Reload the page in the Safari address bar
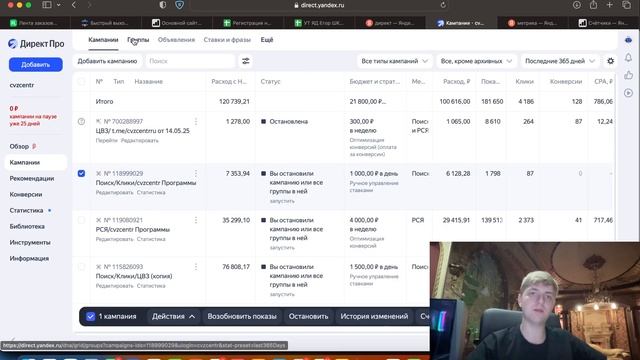Image resolution: width=640 pixels, height=360 pixels. coord(443,5)
